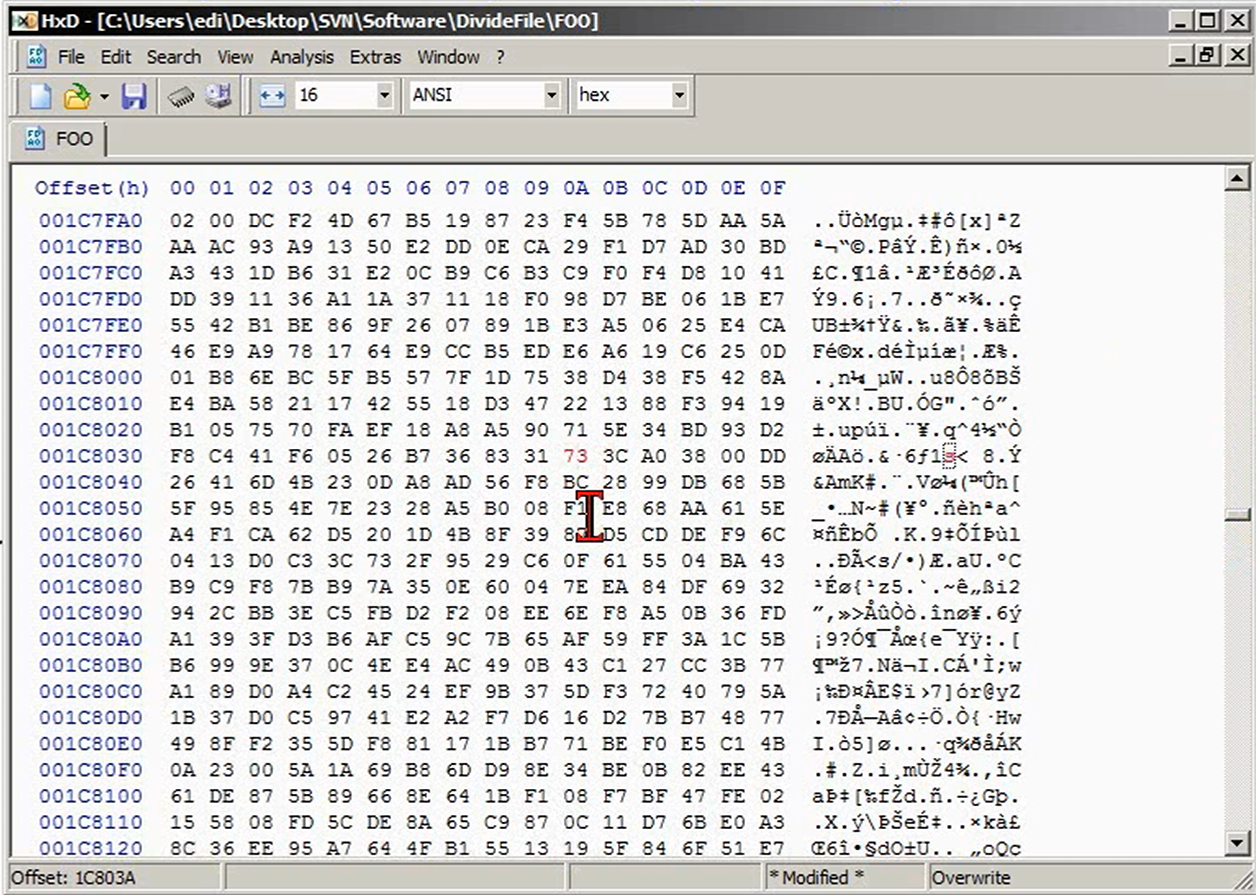
Task: Open disk with the drive icon
Action: click(218, 96)
